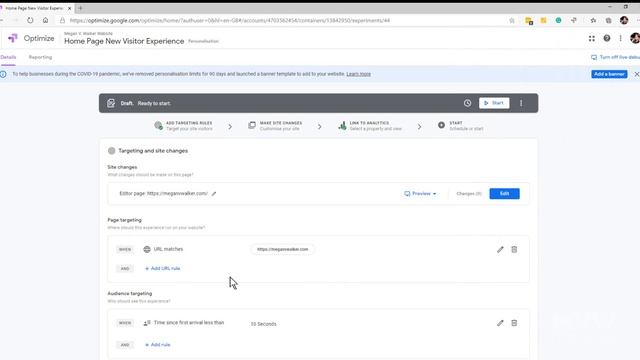Bookmark this page with the star icon
640x360 pixels.
pyautogui.click(x=512, y=20)
